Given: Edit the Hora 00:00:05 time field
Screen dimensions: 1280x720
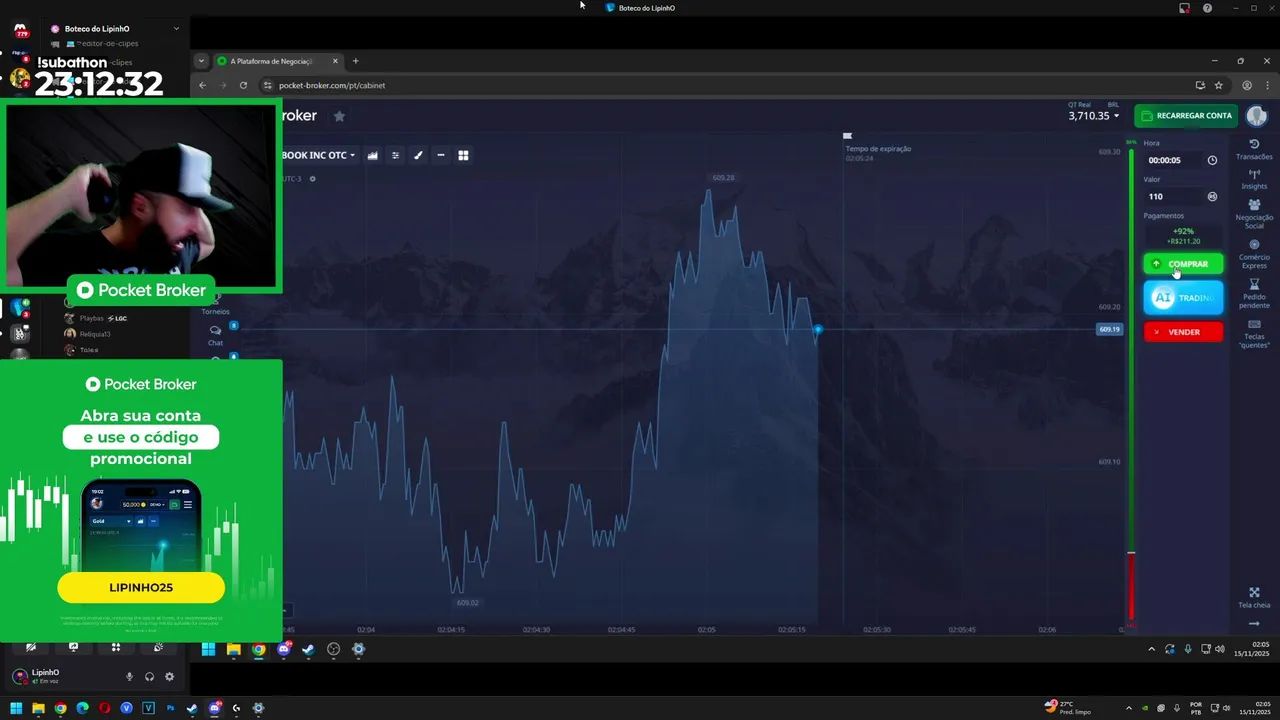Looking at the screenshot, I should click(x=1173, y=160).
